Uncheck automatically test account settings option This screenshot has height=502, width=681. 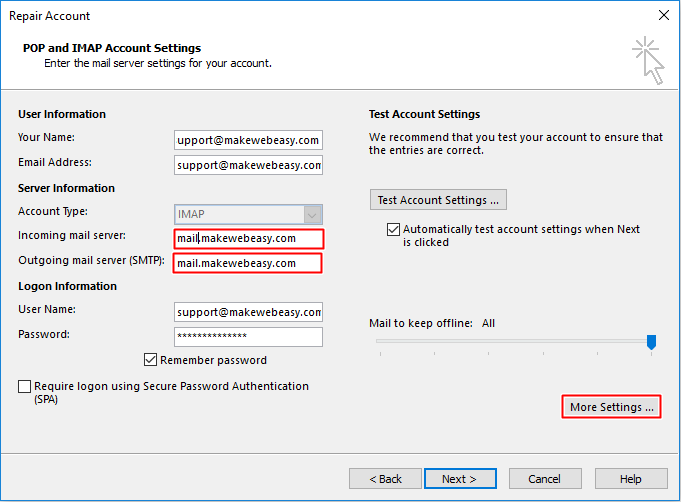pyautogui.click(x=393, y=229)
